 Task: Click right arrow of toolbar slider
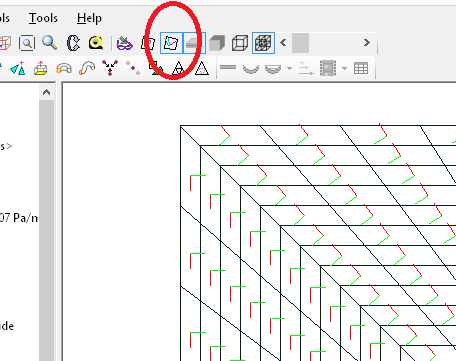pos(367,43)
